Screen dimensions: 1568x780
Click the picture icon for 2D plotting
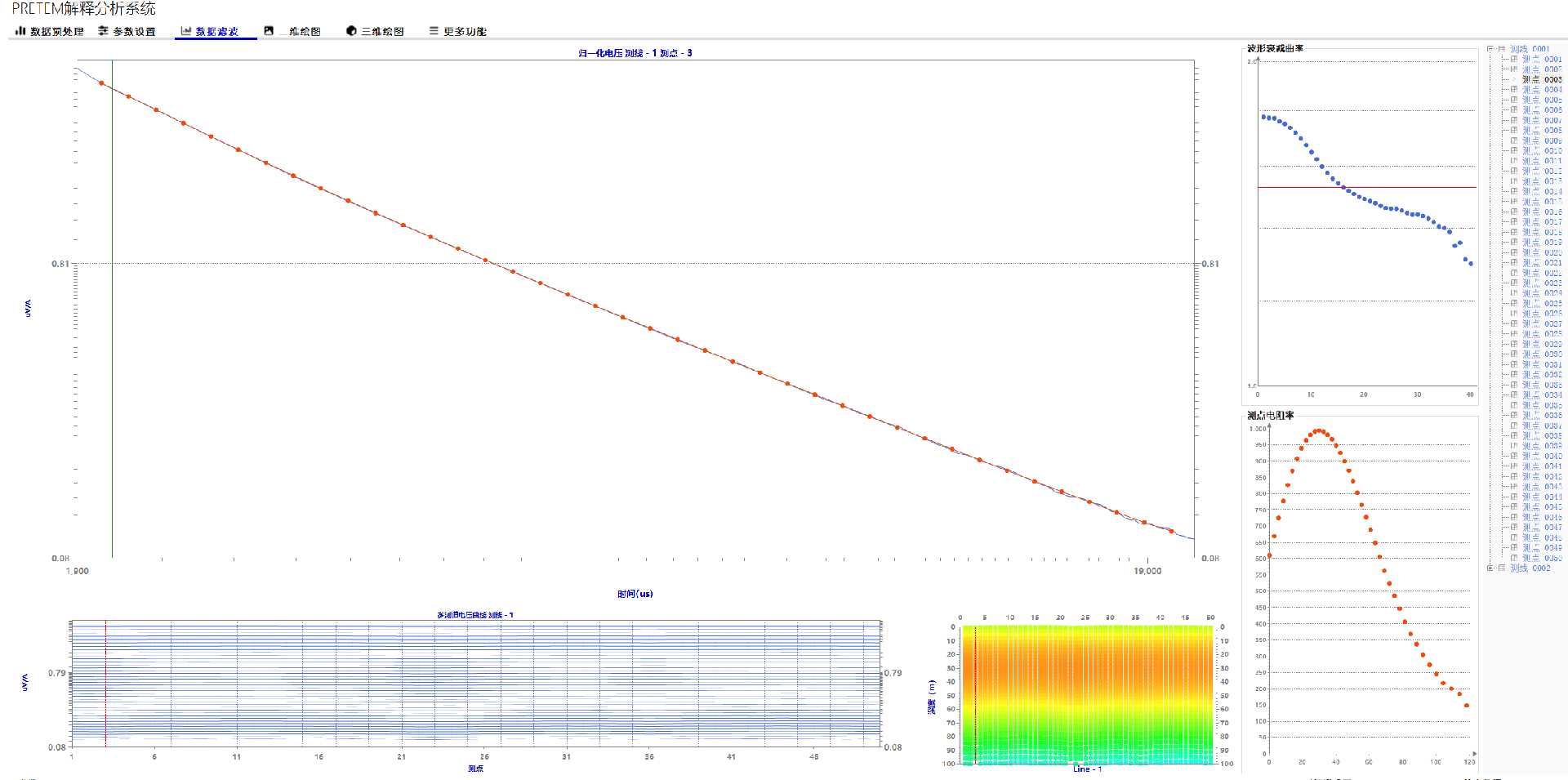tap(269, 31)
